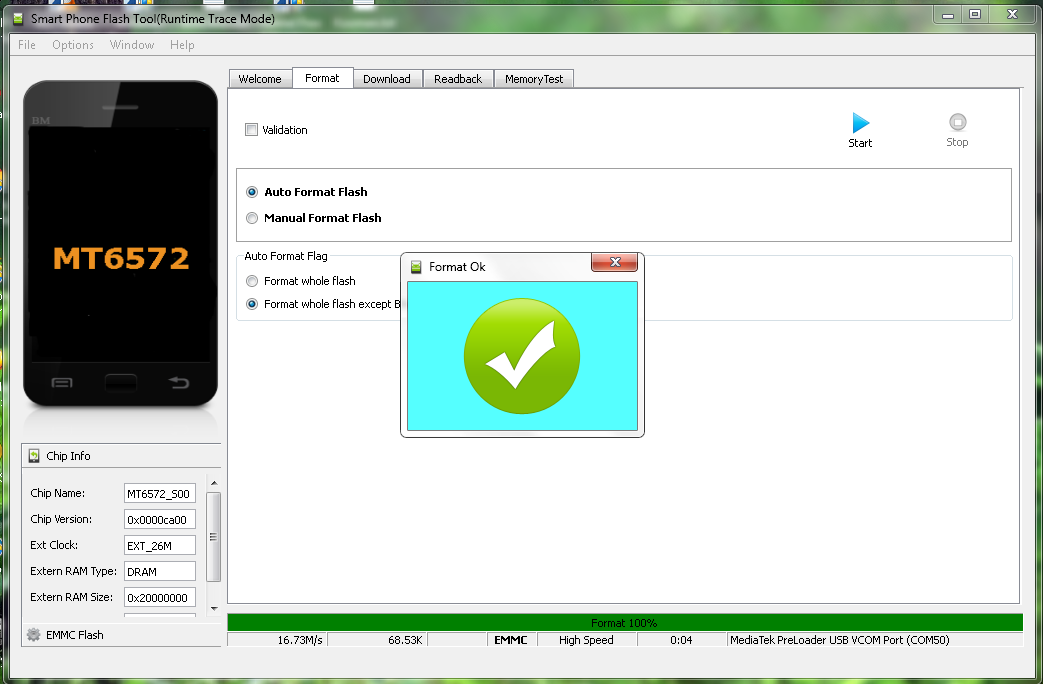Click the Chip Name field MT6572_S00
Viewport: 1043px width, 684px height.
click(160, 494)
